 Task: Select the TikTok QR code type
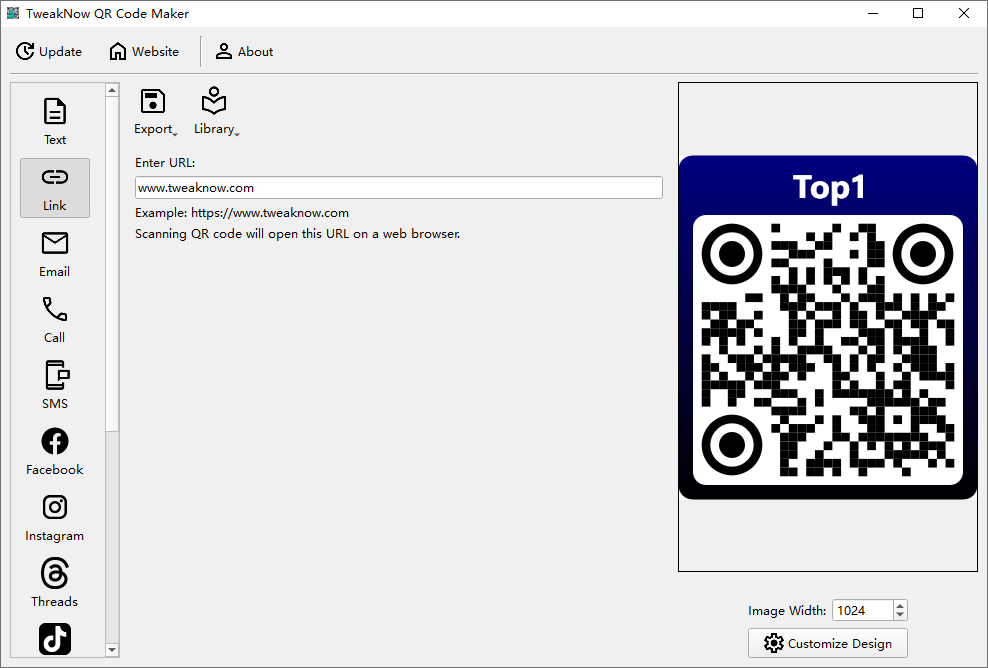point(54,639)
